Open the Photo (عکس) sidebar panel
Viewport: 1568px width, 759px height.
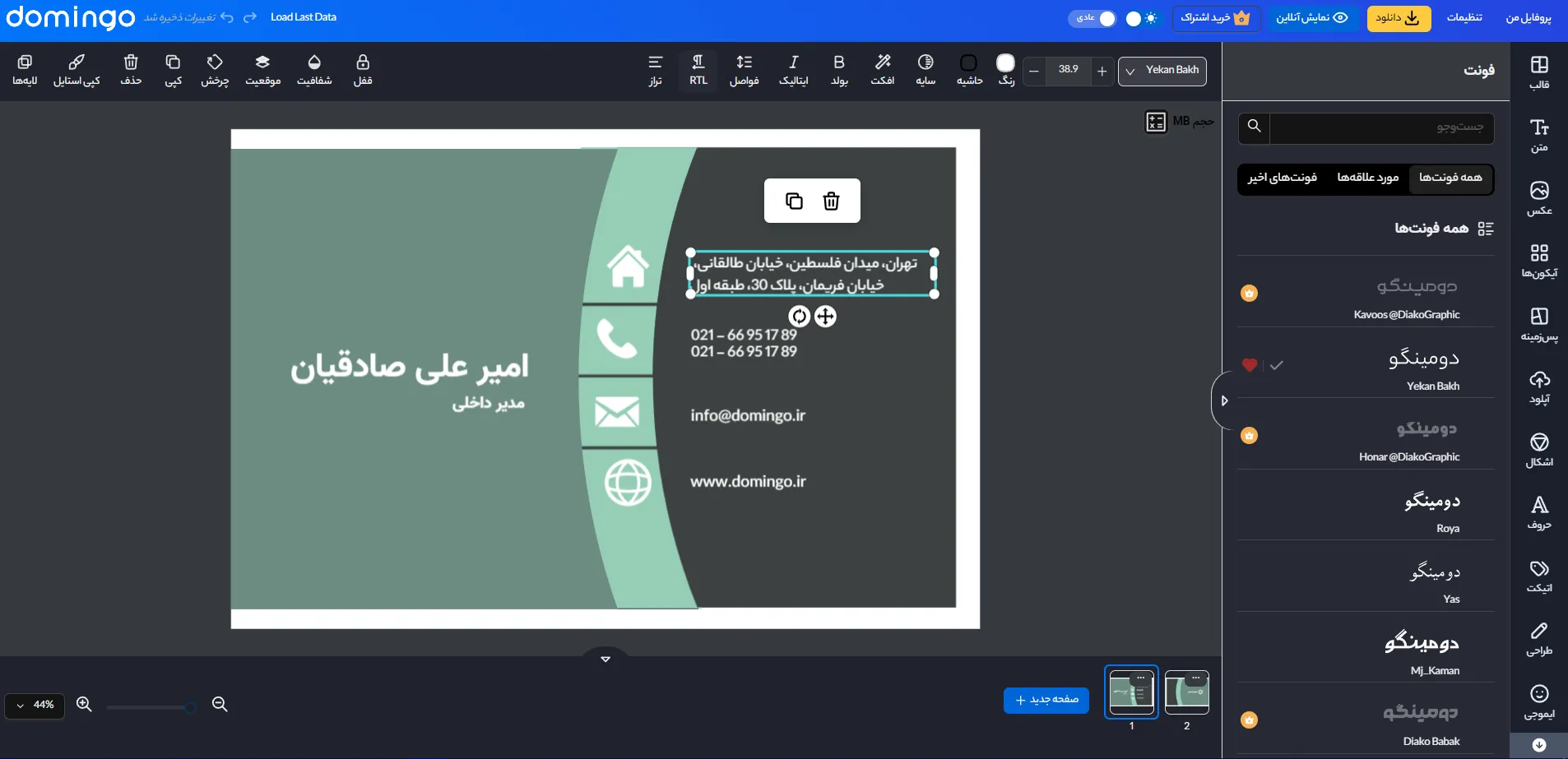click(x=1539, y=198)
